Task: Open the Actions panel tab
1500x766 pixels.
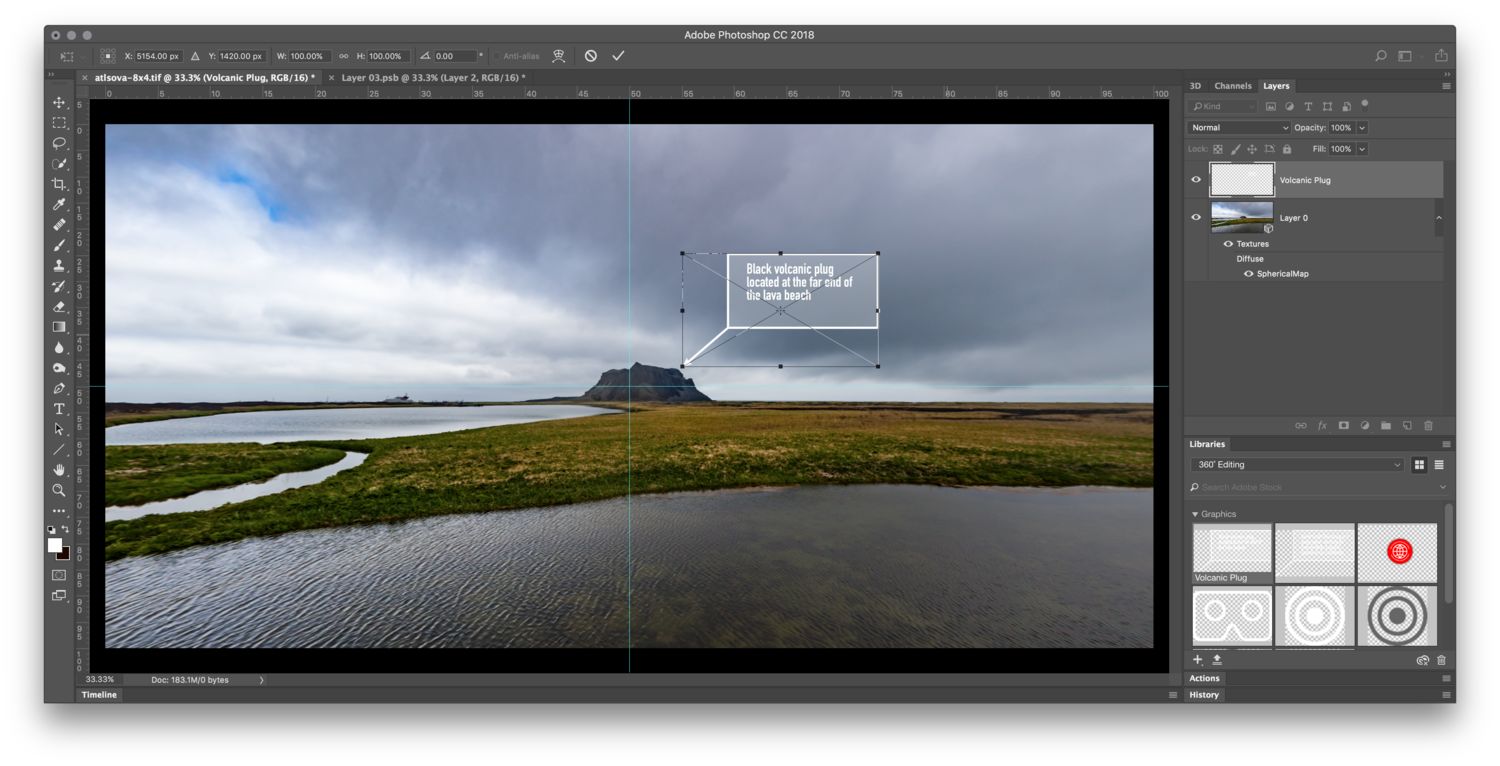Action: (x=1205, y=679)
